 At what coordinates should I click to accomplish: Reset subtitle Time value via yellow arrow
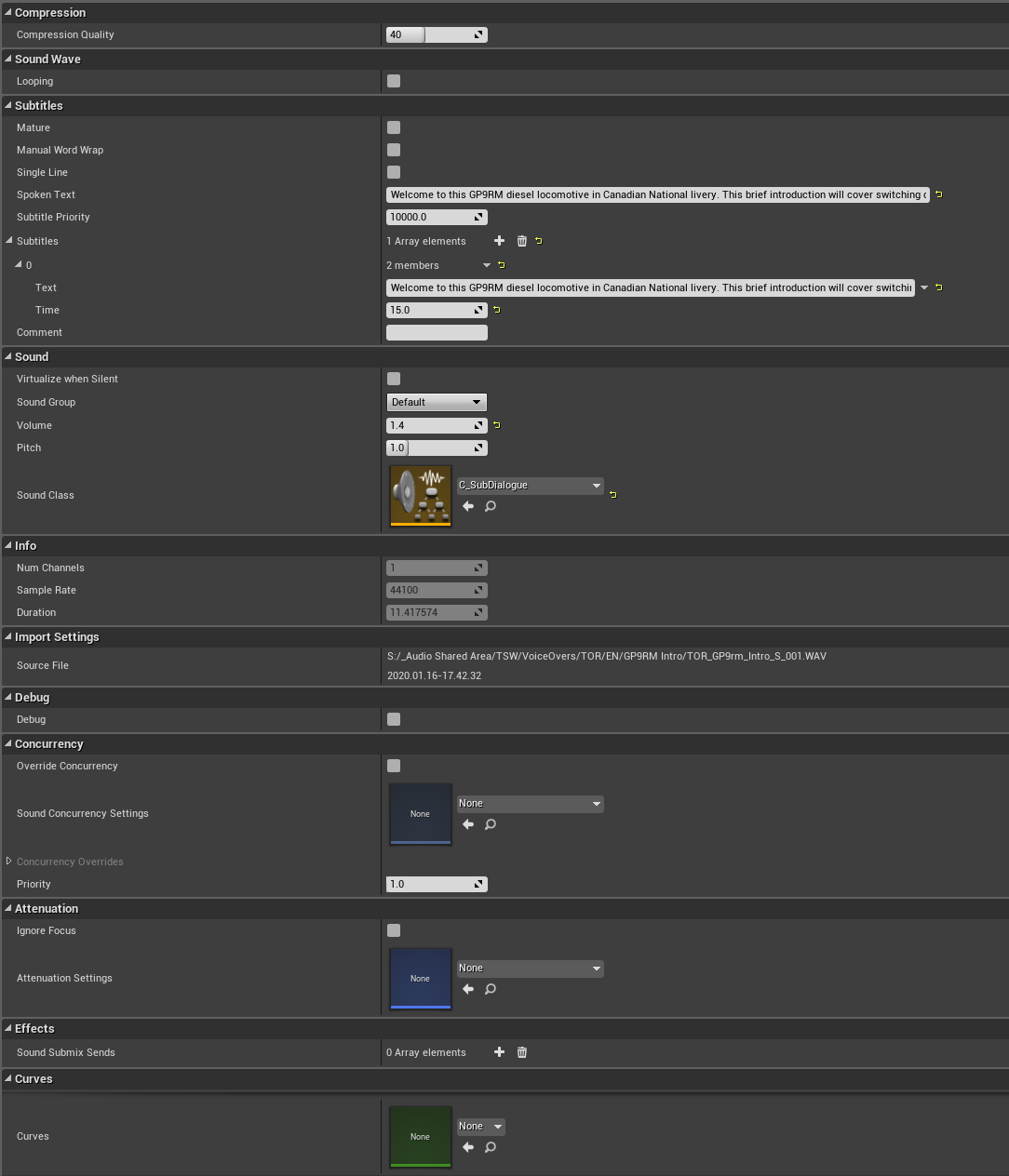point(496,310)
